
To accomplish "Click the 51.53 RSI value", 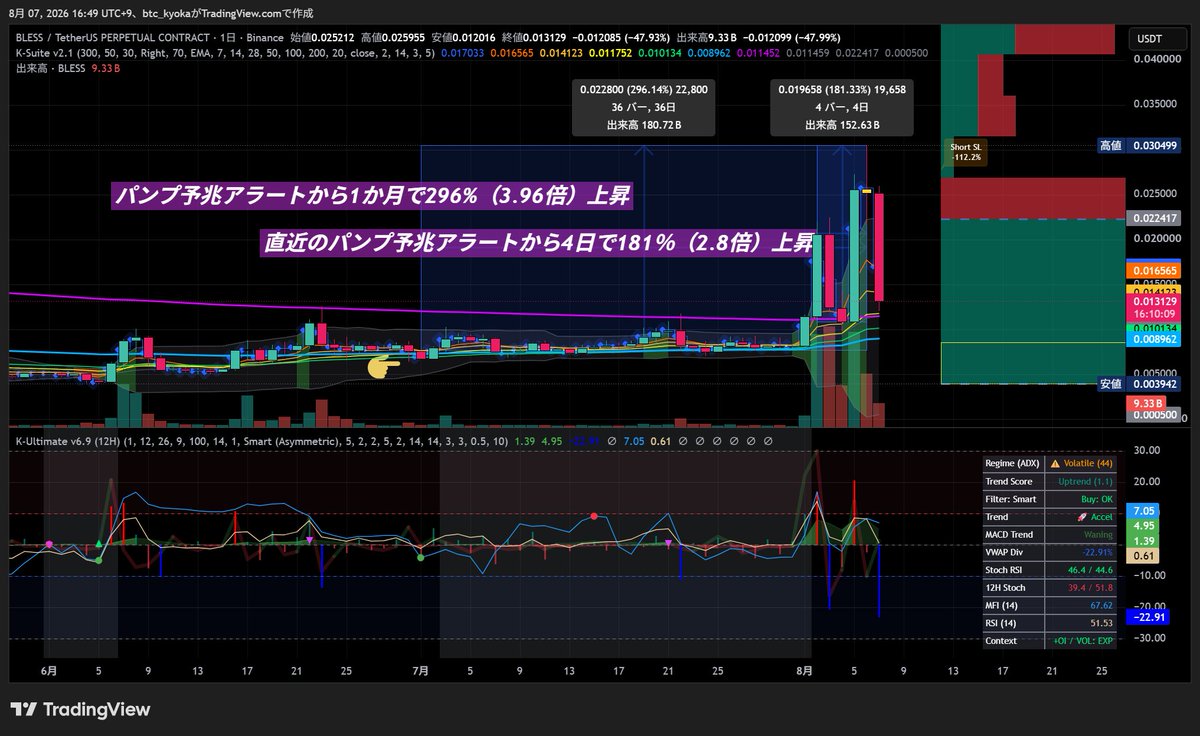I will [1101, 623].
